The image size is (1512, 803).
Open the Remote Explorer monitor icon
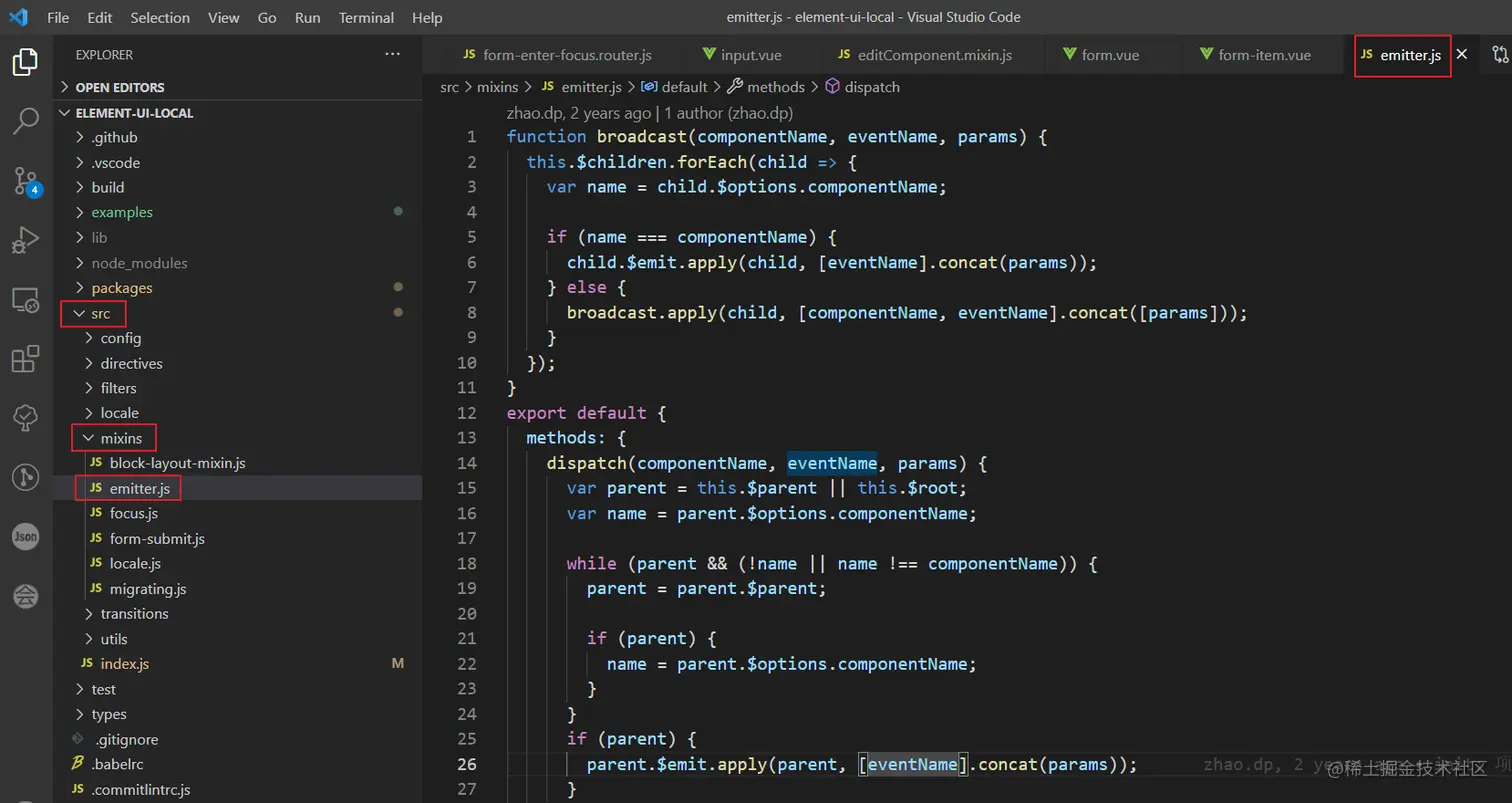click(x=25, y=300)
